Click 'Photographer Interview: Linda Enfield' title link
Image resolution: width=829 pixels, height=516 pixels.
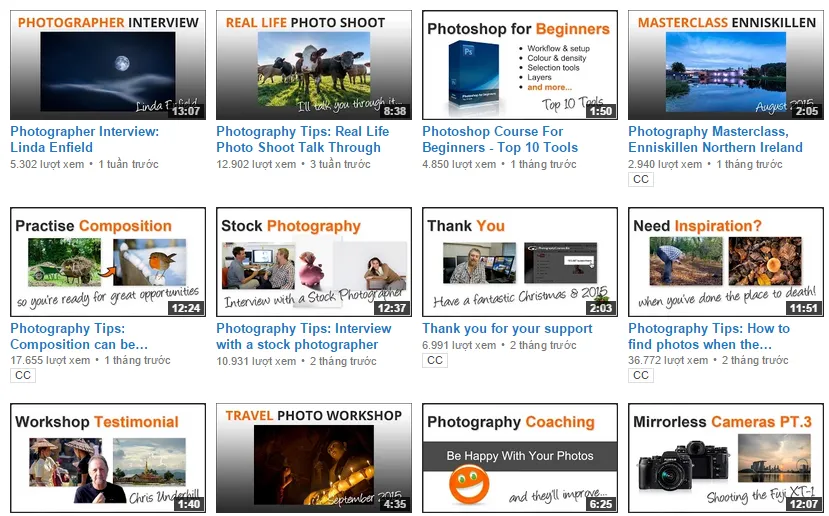click(85, 140)
